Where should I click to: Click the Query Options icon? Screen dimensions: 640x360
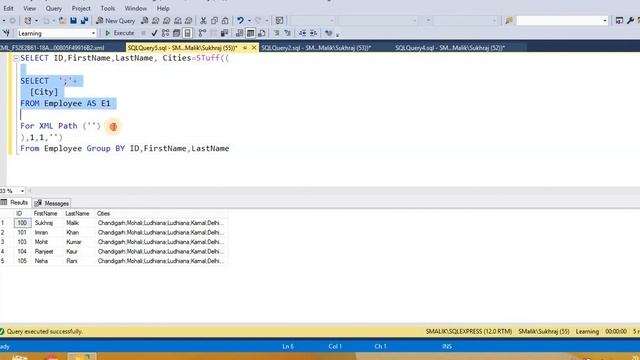176,33
